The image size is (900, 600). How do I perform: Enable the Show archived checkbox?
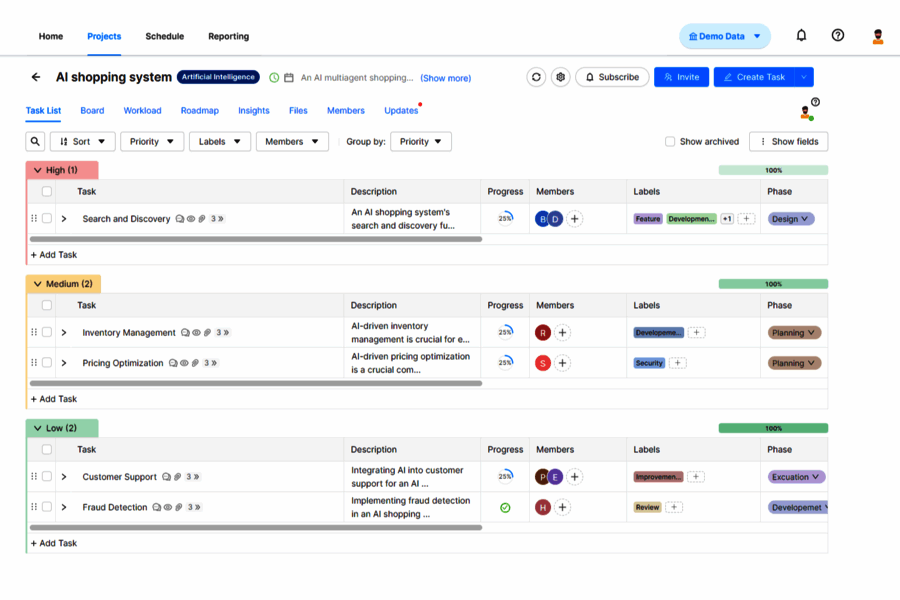pos(669,141)
